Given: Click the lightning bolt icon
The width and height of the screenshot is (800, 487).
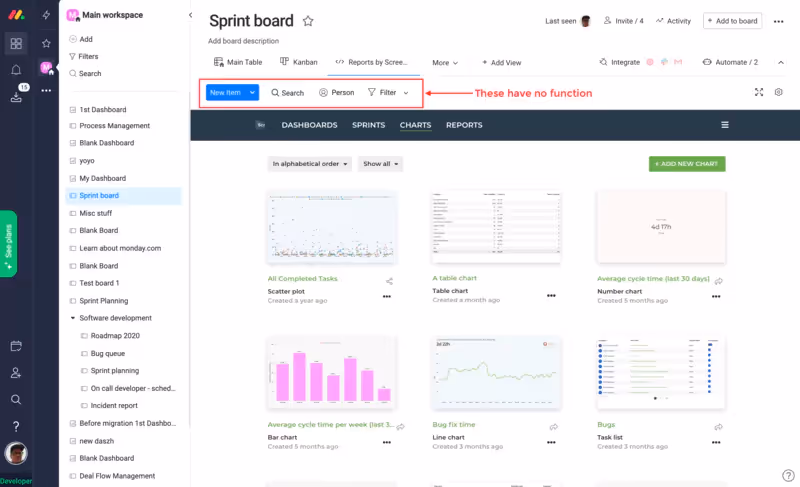Looking at the screenshot, I should tap(46, 15).
